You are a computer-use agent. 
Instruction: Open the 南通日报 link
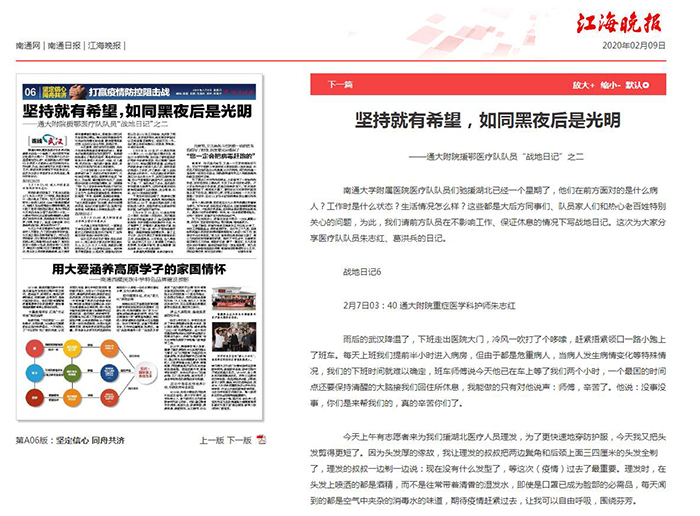click(62, 46)
